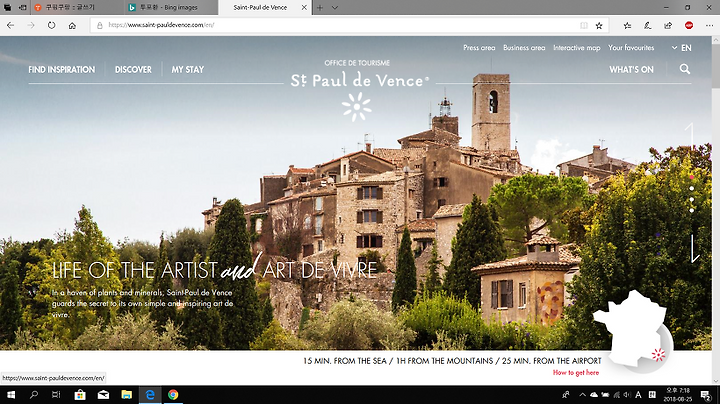This screenshot has width=720, height=404.
Task: Add this page to favorites with star
Action: 599,25
